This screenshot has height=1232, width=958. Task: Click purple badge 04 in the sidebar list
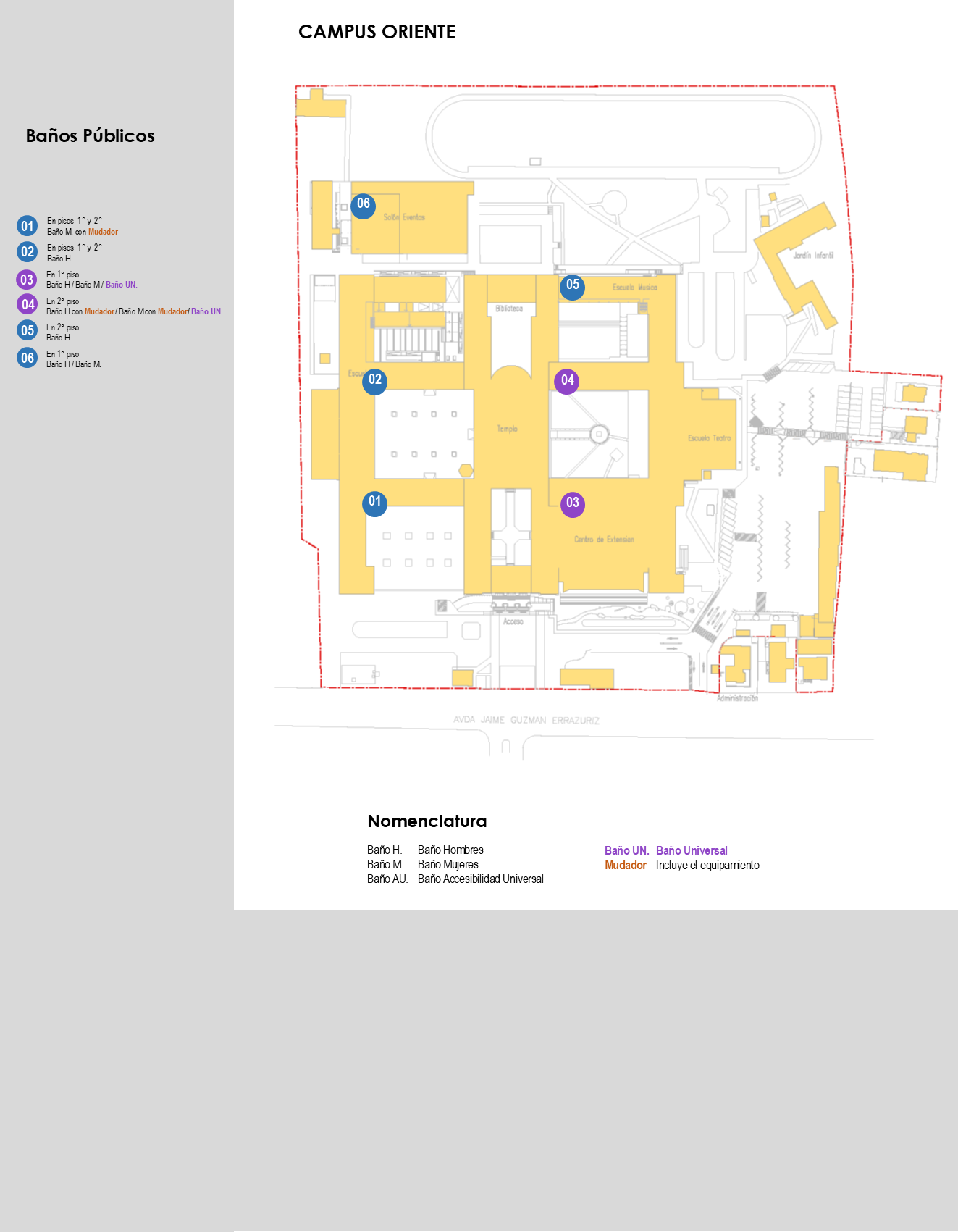(28, 304)
